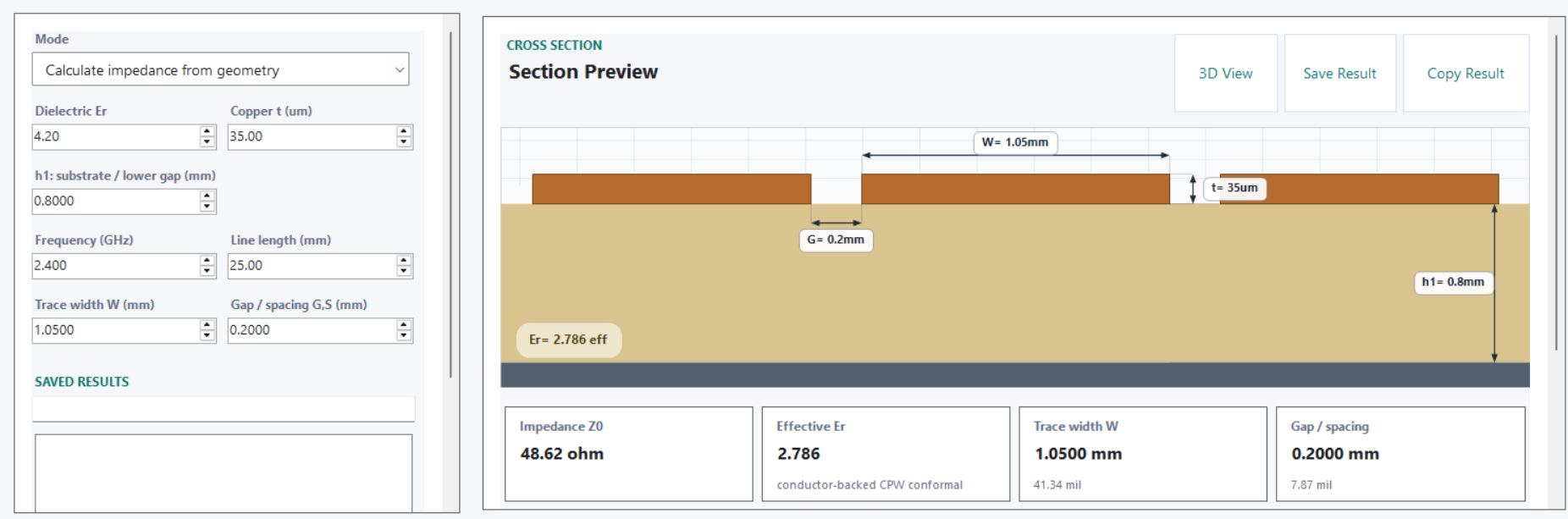The image size is (1568, 519).
Task: Click the Section Preview panel's vertical scrollbar
Action: (1556, 192)
